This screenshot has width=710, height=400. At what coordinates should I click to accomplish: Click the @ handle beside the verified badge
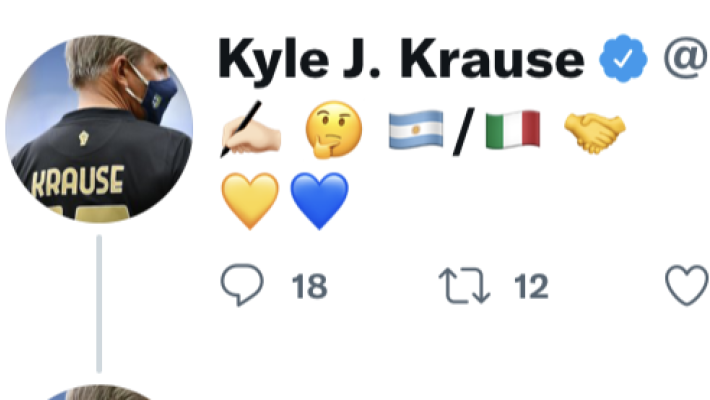pos(686,60)
